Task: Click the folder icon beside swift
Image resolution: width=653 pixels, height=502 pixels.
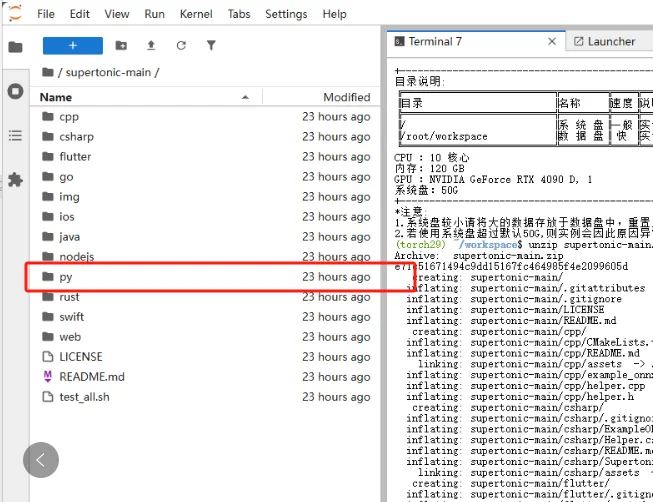Action: coord(48,316)
